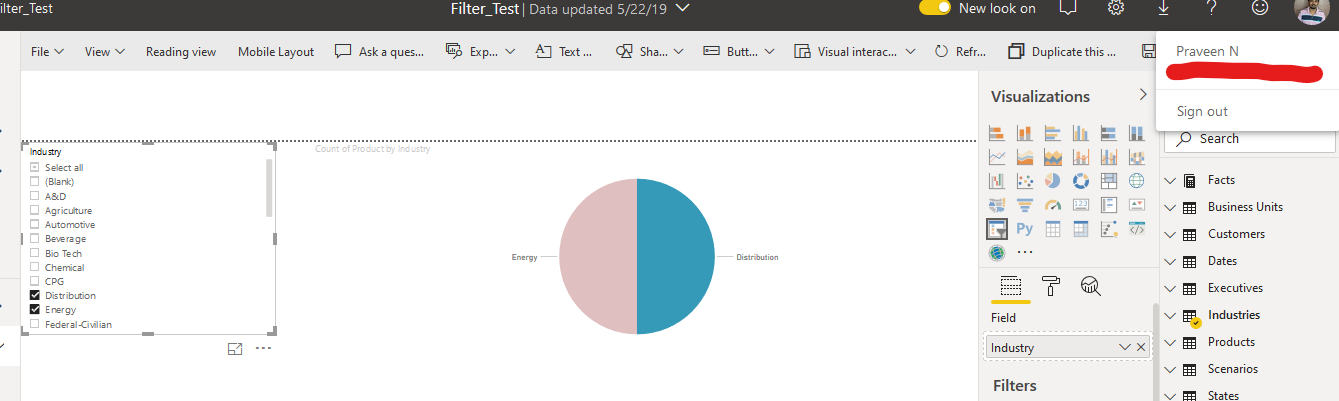Click the Download arrow in header
Viewport: 1339px width, 401px height.
[1164, 8]
